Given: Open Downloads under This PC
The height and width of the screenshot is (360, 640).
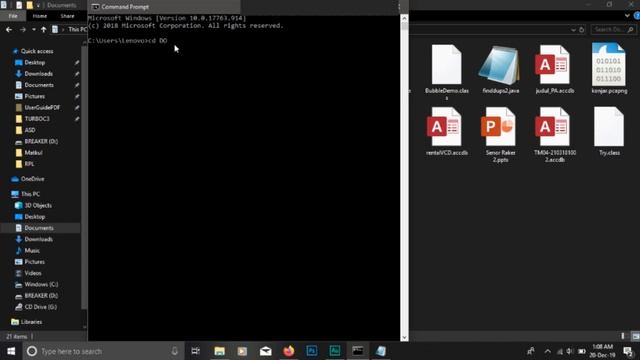Looking at the screenshot, I should point(38,239).
